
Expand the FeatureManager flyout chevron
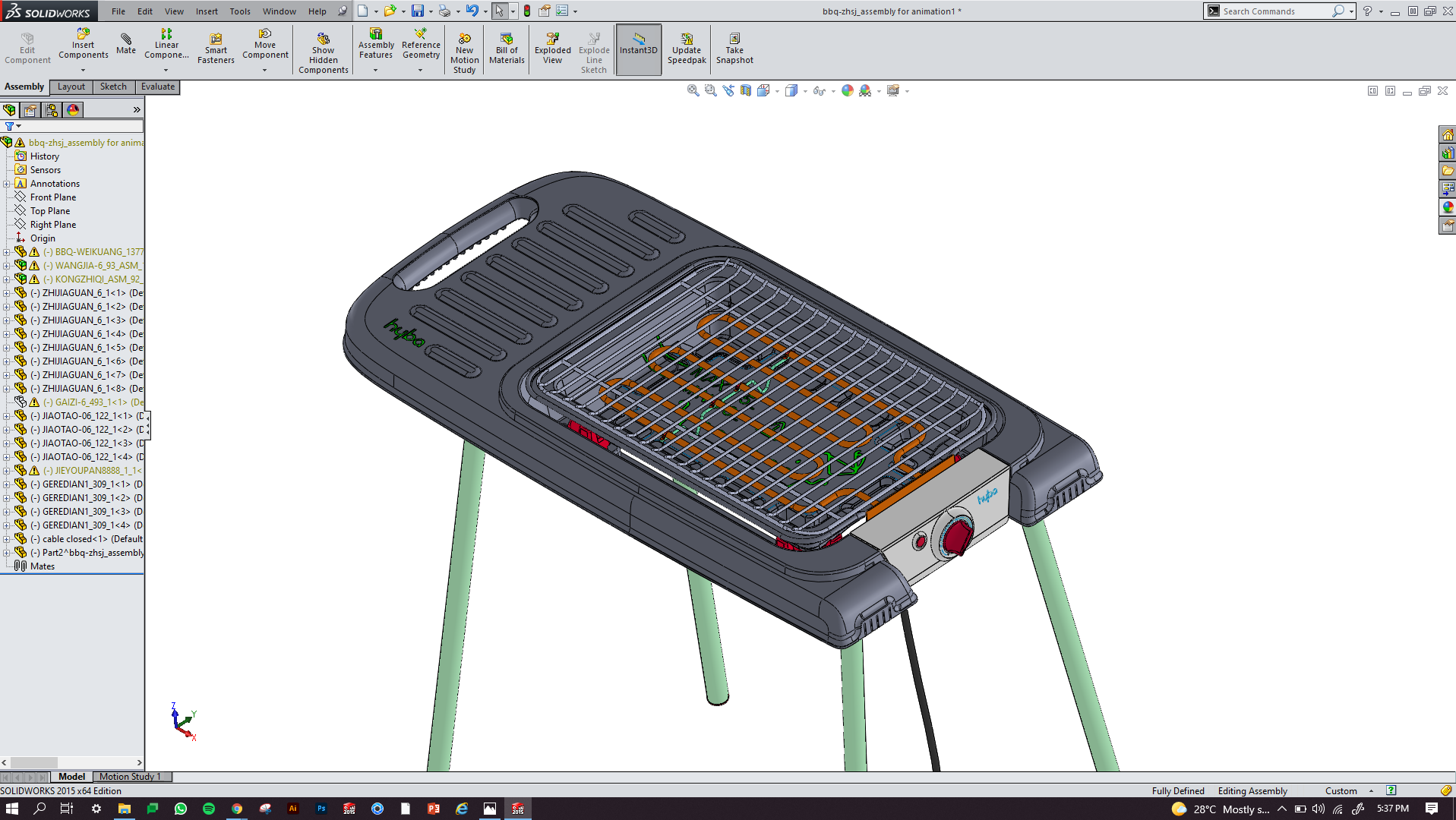point(137,110)
